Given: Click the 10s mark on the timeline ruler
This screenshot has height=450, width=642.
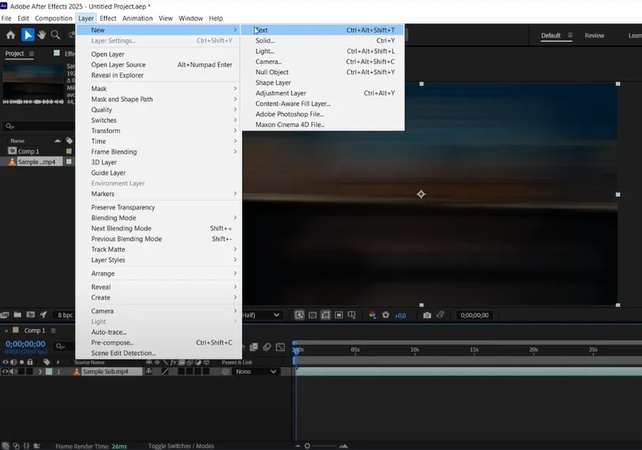Looking at the screenshot, I should click(x=415, y=350).
